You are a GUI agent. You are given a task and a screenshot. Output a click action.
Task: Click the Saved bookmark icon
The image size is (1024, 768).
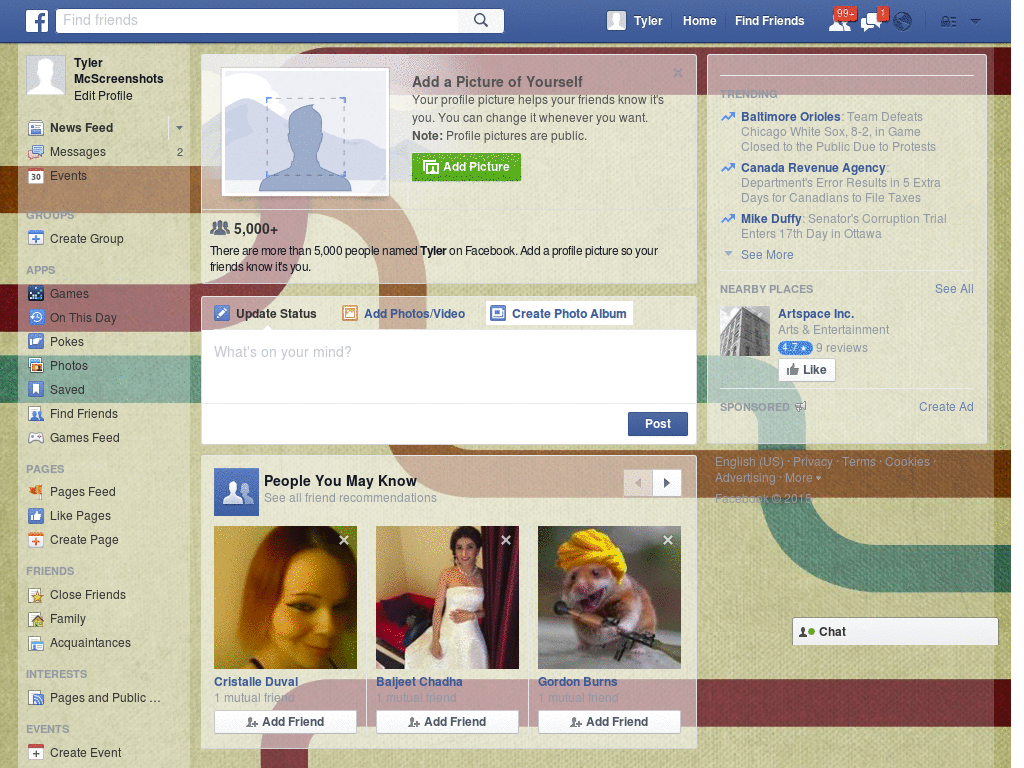36,390
